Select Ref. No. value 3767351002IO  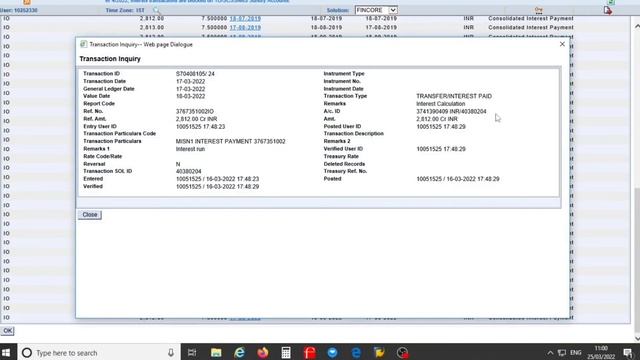click(195, 111)
